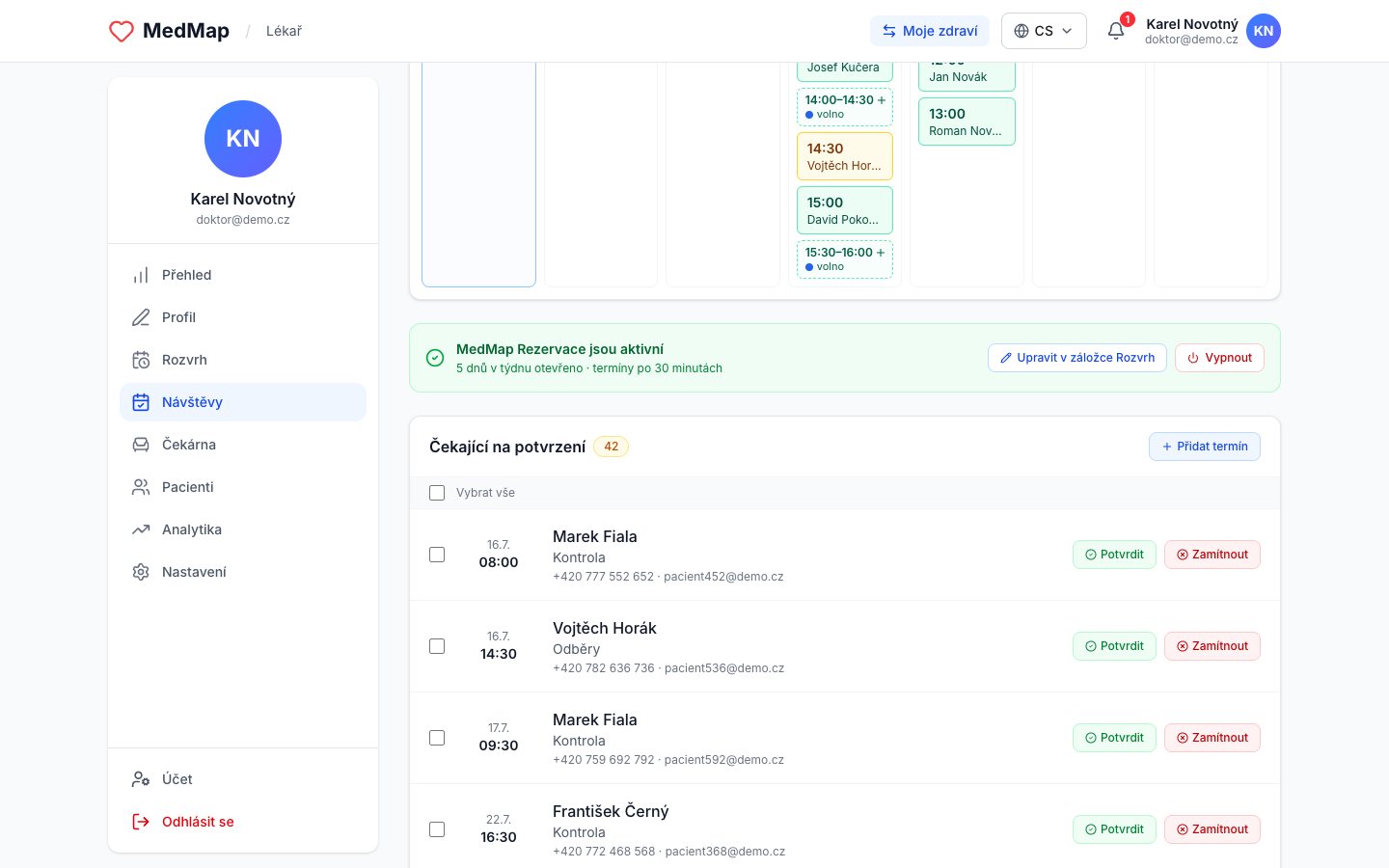Reject Vojtěch Horák's Odběry appointment
This screenshot has width=1389, height=868.
click(1212, 646)
